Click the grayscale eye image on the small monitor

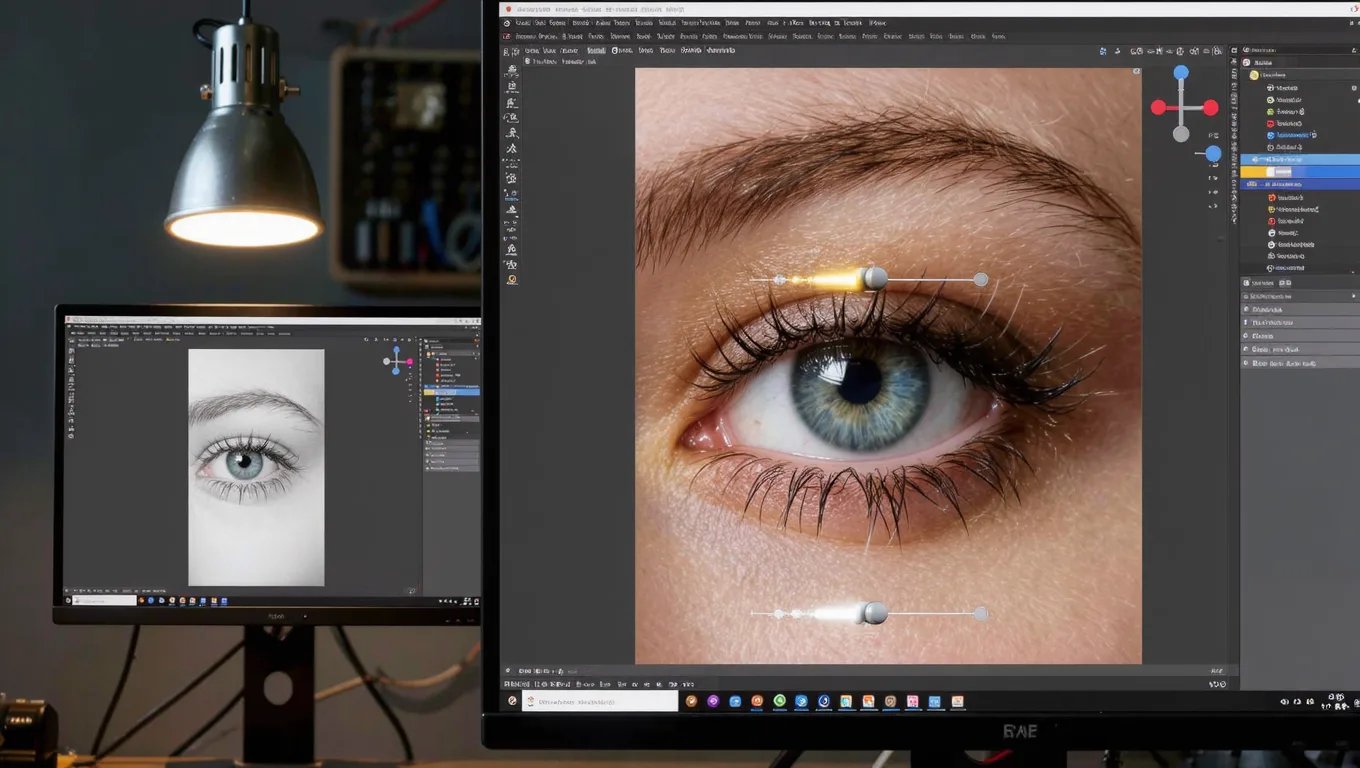click(x=256, y=467)
